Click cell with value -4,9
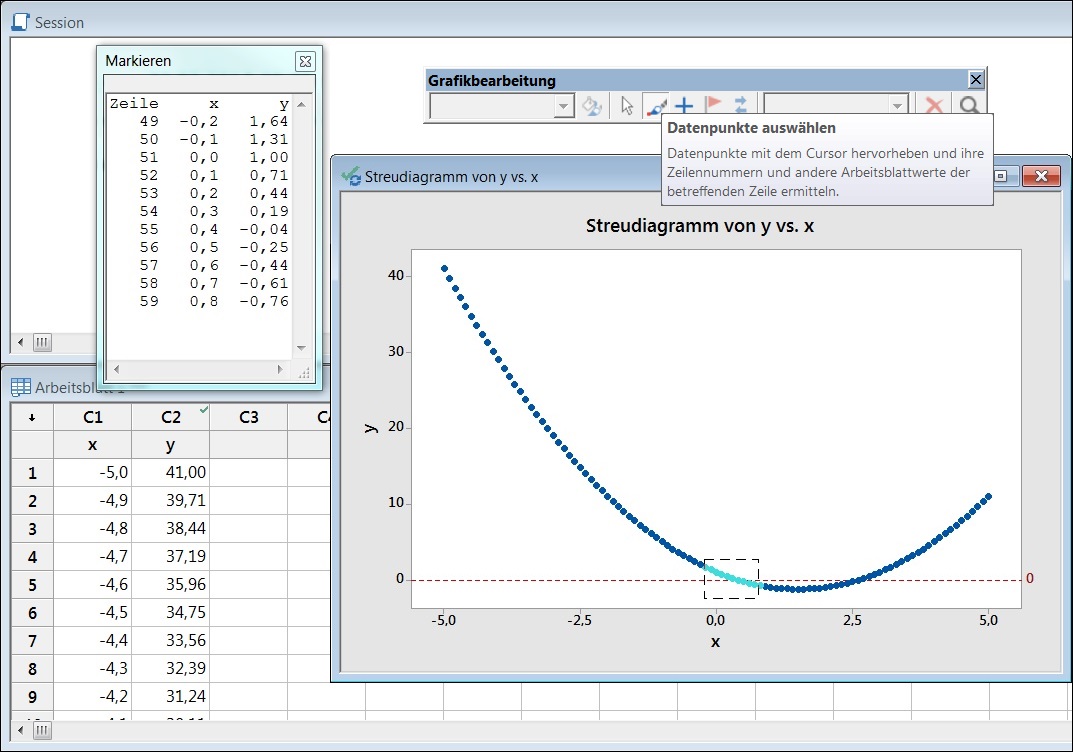Screen dimensions: 1073x752 (92, 501)
